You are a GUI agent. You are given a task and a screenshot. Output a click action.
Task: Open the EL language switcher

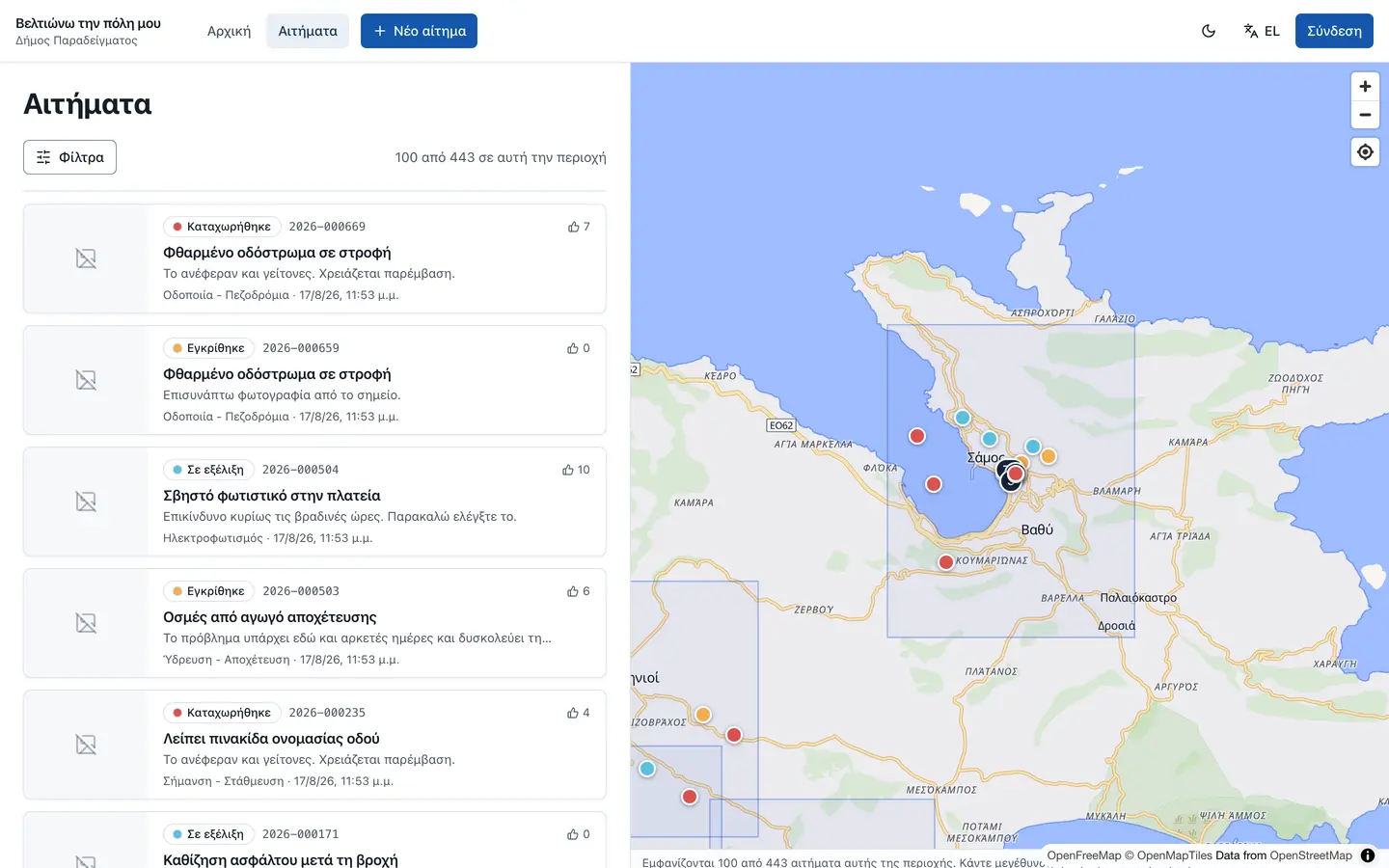point(1262,31)
